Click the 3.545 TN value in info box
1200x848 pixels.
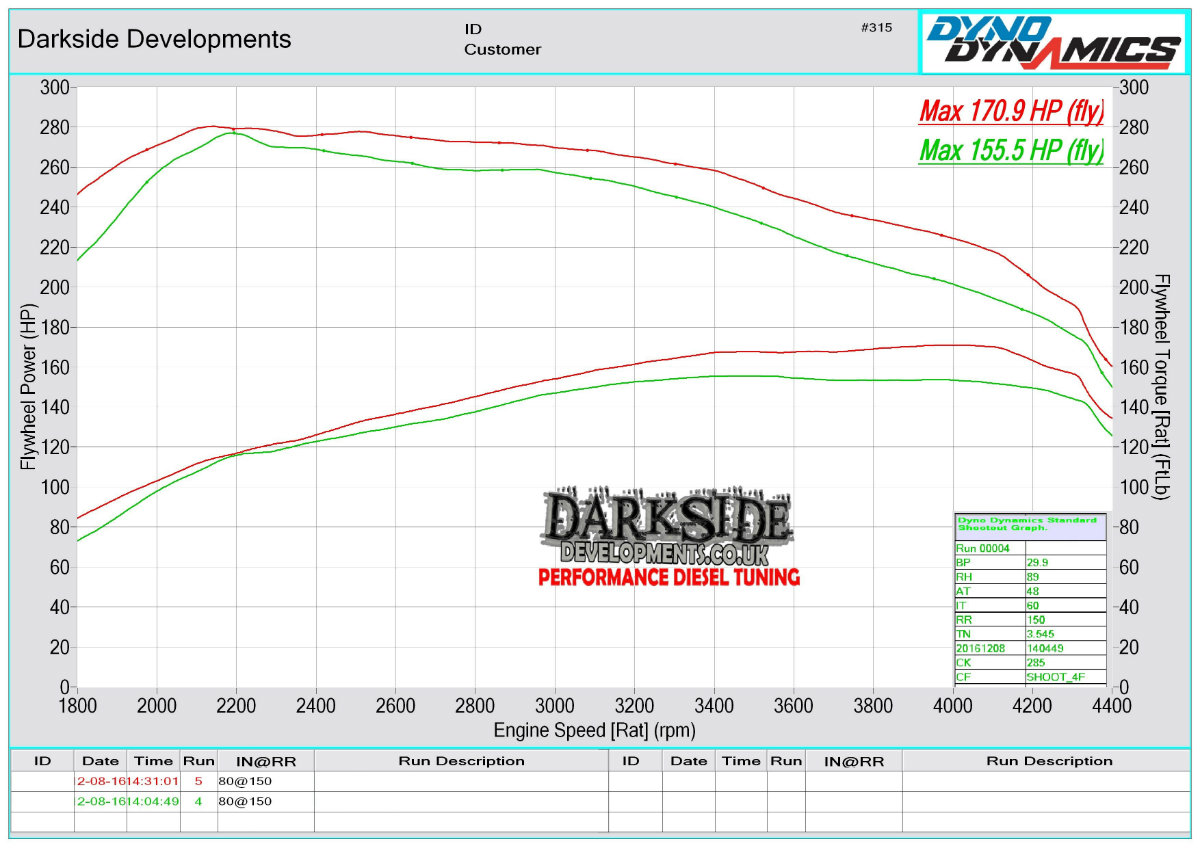[1042, 634]
